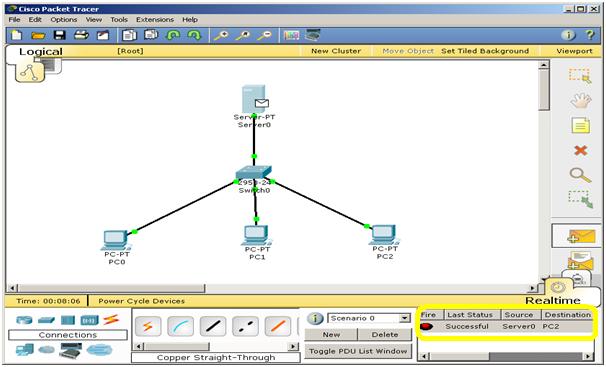Open the Extensions menu
This screenshot has height=367, width=606.
coord(155,19)
